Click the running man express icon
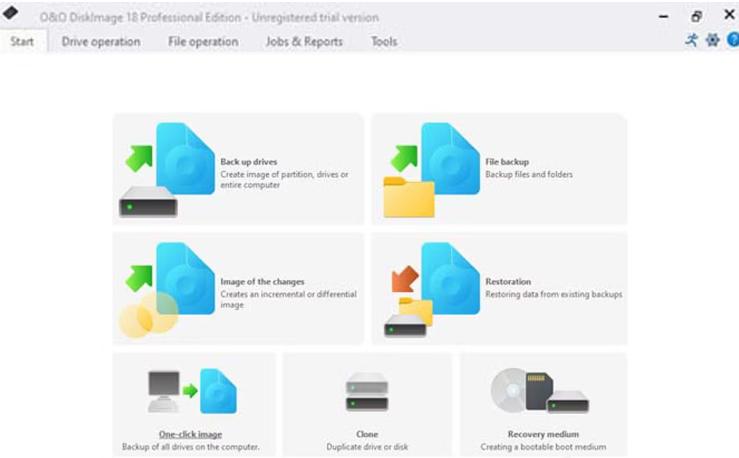The height and width of the screenshot is (458, 739). [691, 40]
